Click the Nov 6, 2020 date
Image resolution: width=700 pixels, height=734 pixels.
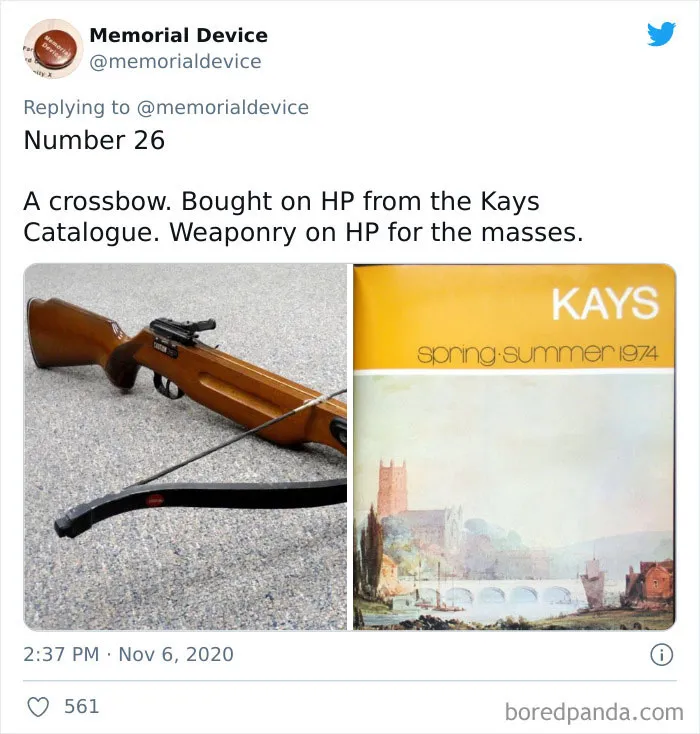(x=176, y=654)
